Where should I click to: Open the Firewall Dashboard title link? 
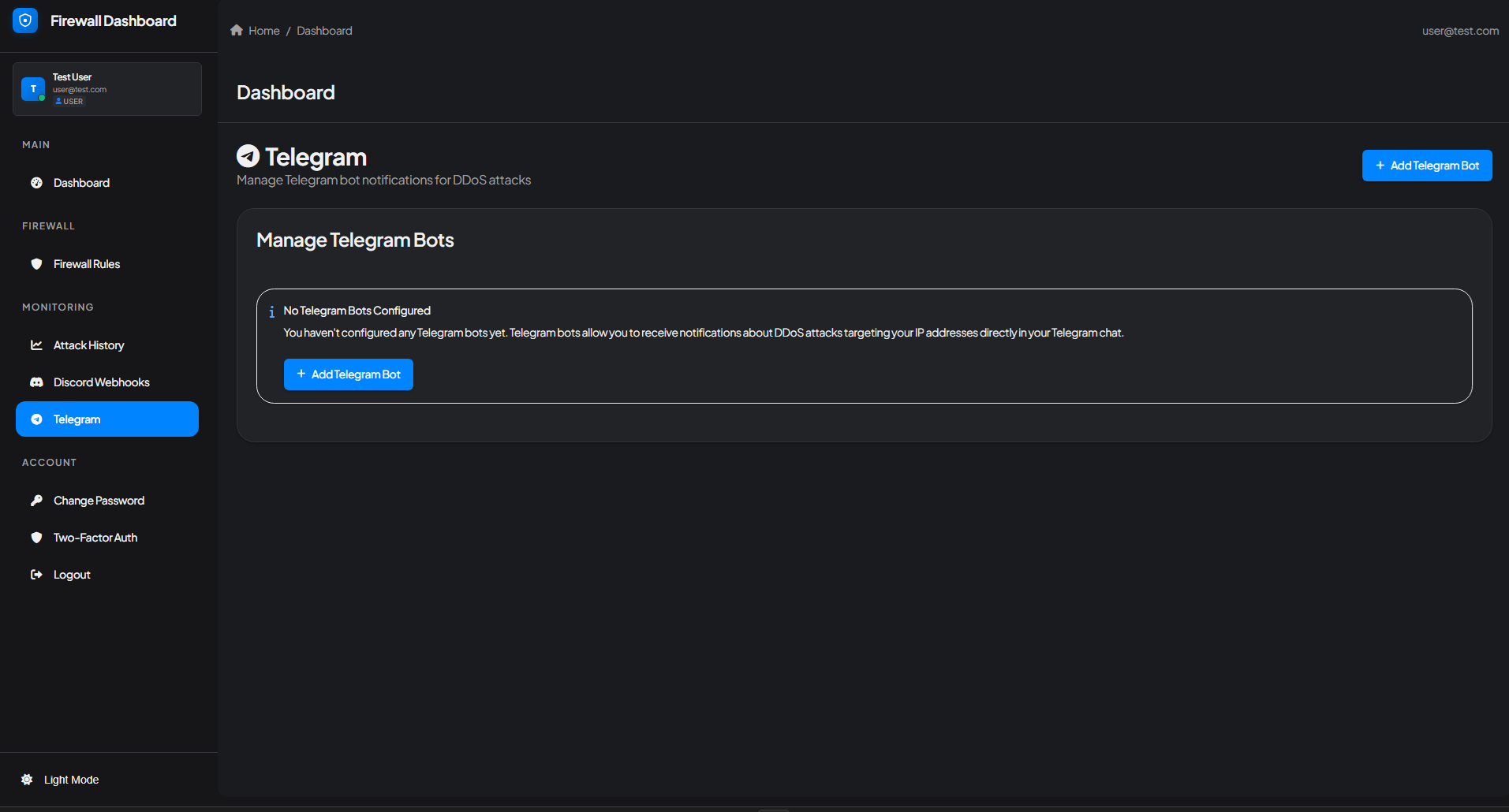114,21
